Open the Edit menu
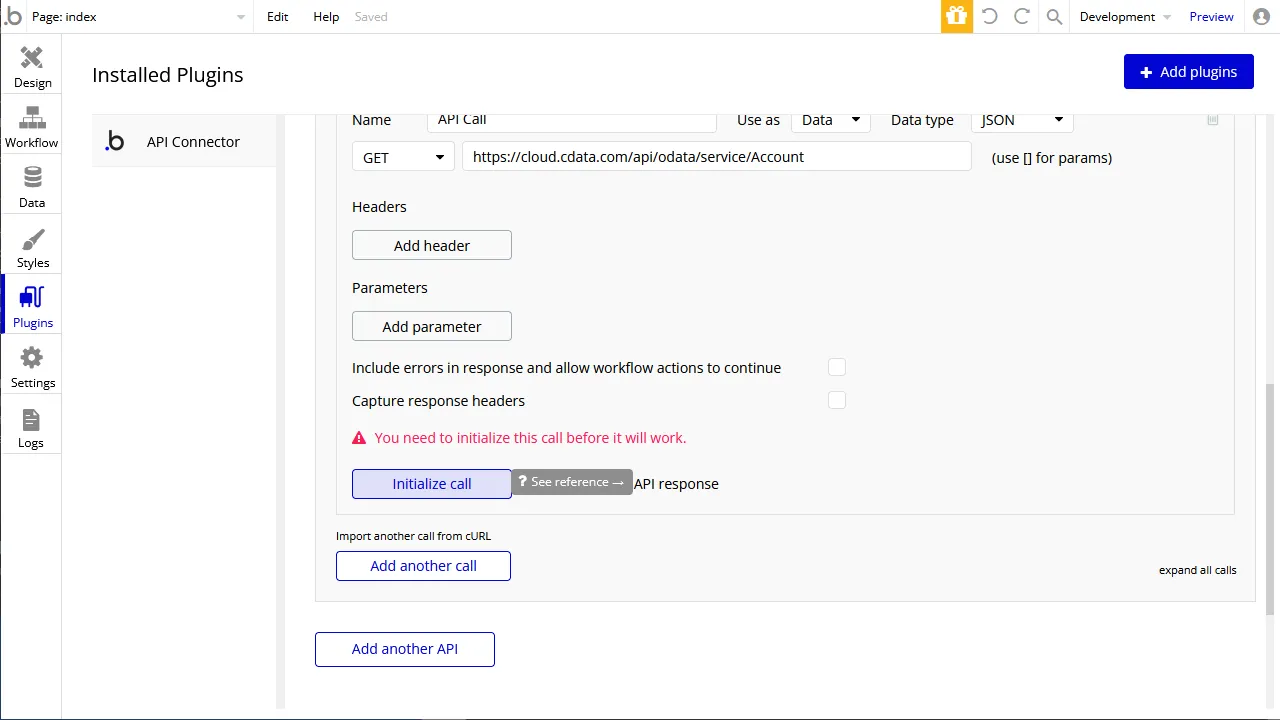The height and width of the screenshot is (720, 1280). coord(278,17)
